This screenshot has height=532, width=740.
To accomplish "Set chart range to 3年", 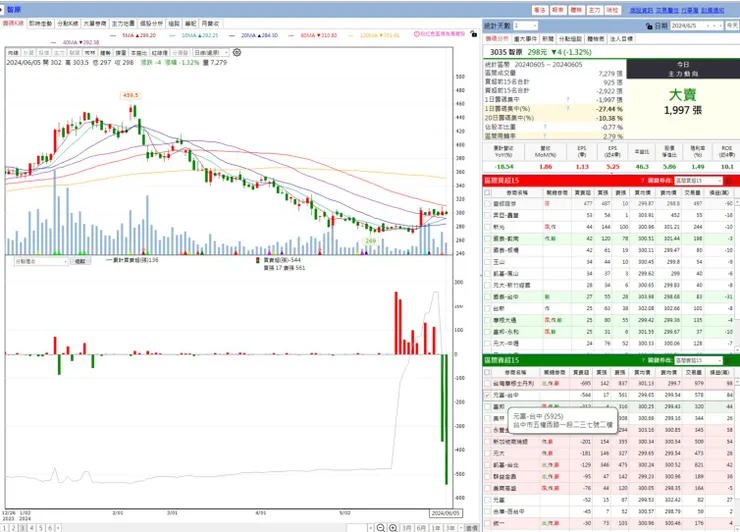I will pos(451,528).
